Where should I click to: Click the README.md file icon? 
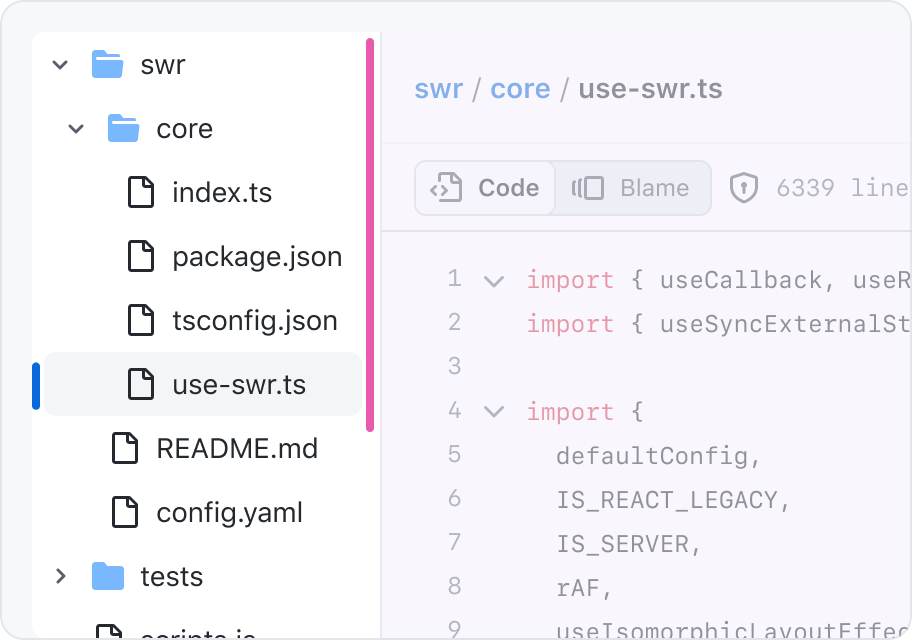(x=124, y=448)
